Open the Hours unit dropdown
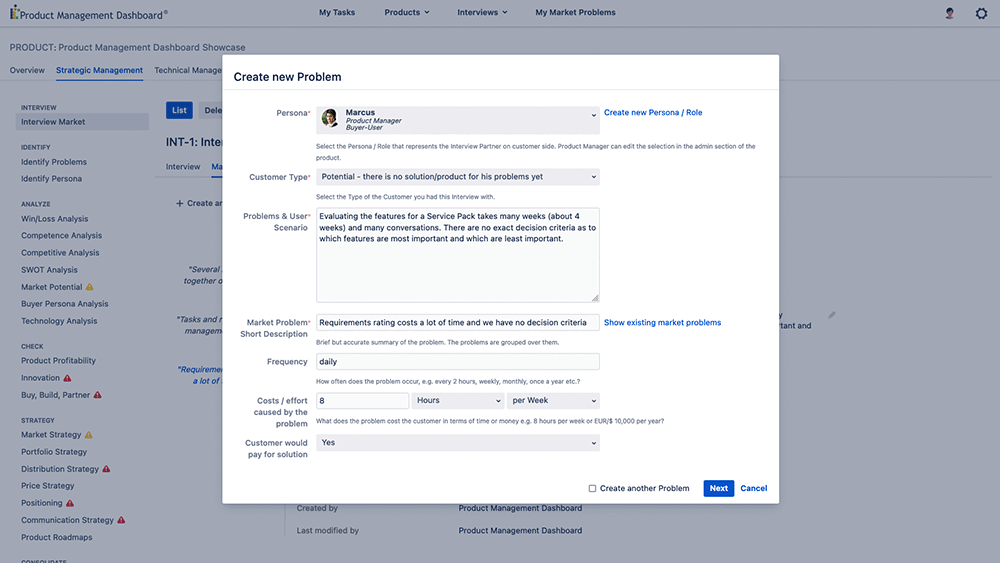Image resolution: width=1000 pixels, height=563 pixels. [458, 400]
